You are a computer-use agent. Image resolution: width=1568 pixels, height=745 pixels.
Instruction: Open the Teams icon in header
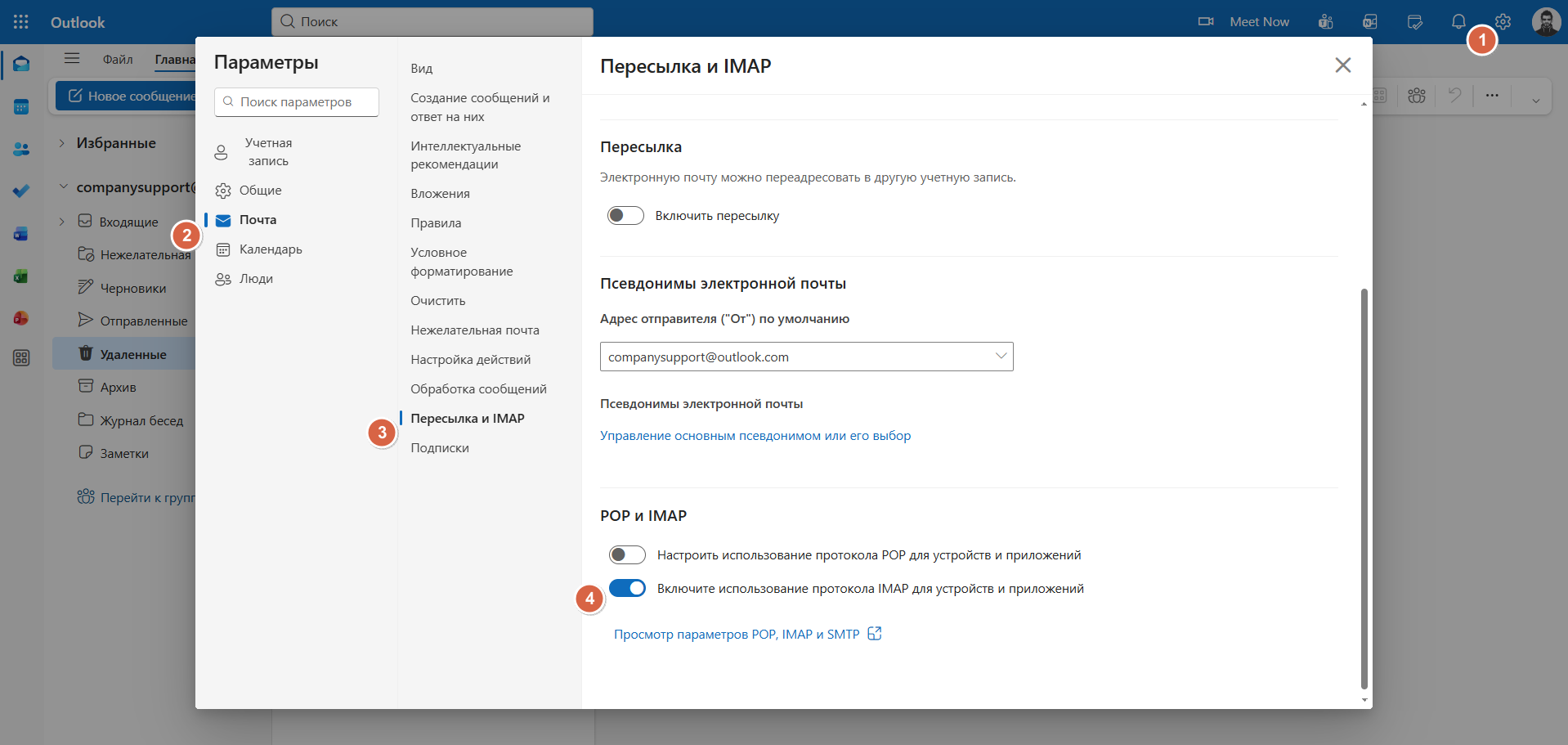coord(1326,22)
